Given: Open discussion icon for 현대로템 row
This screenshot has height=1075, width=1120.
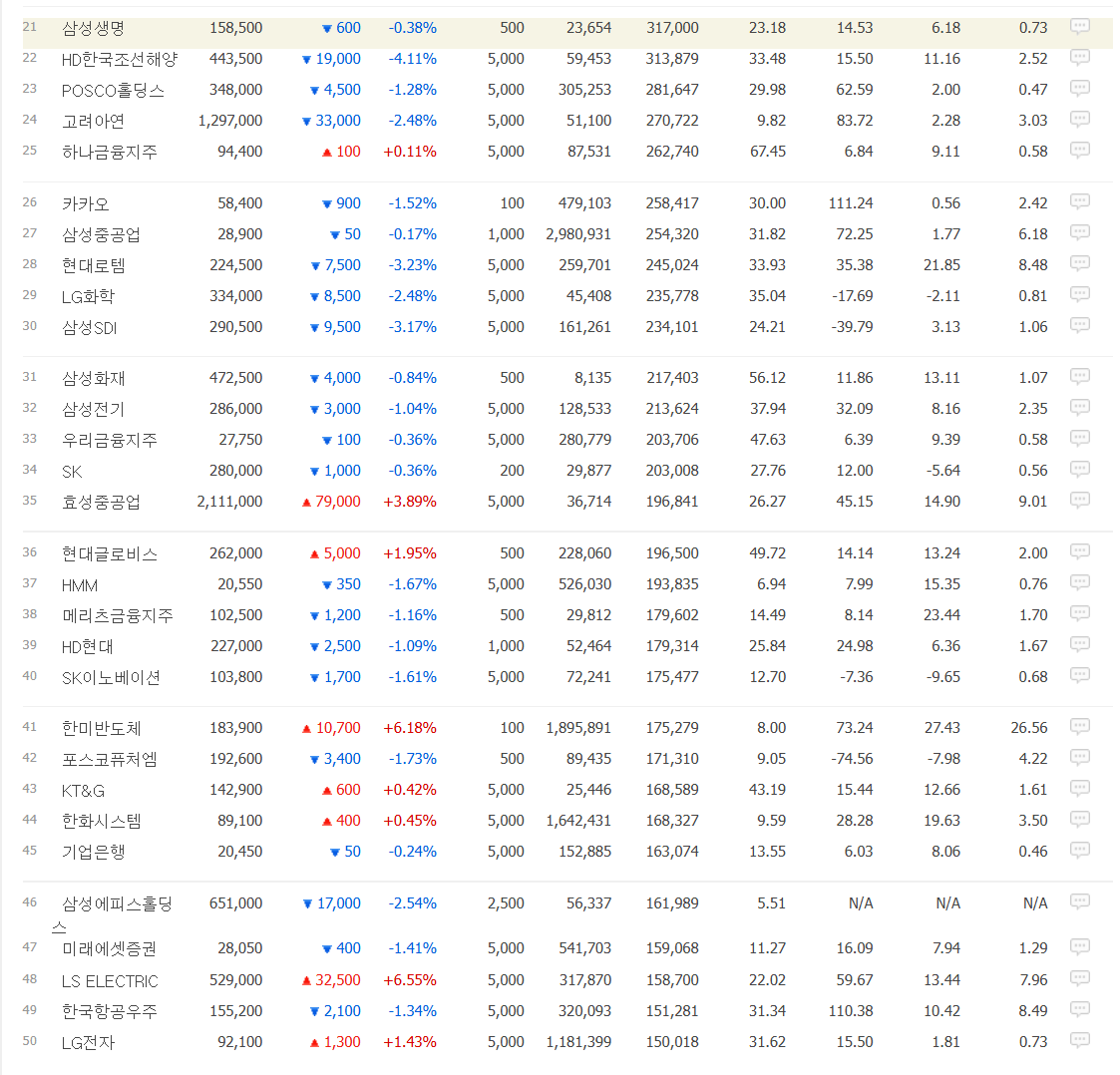Looking at the screenshot, I should tap(1079, 263).
